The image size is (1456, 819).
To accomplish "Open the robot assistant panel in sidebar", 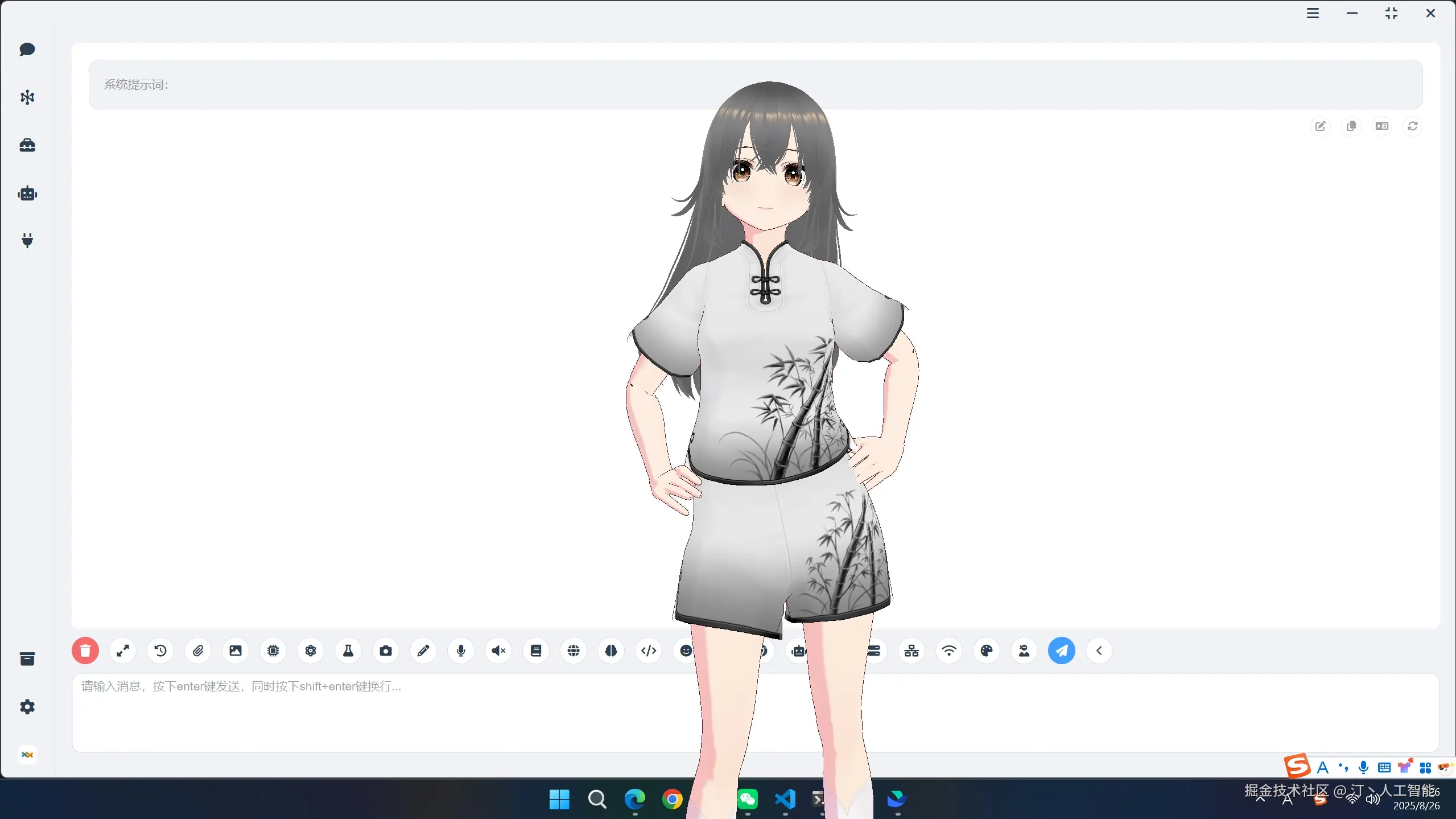I will [27, 194].
